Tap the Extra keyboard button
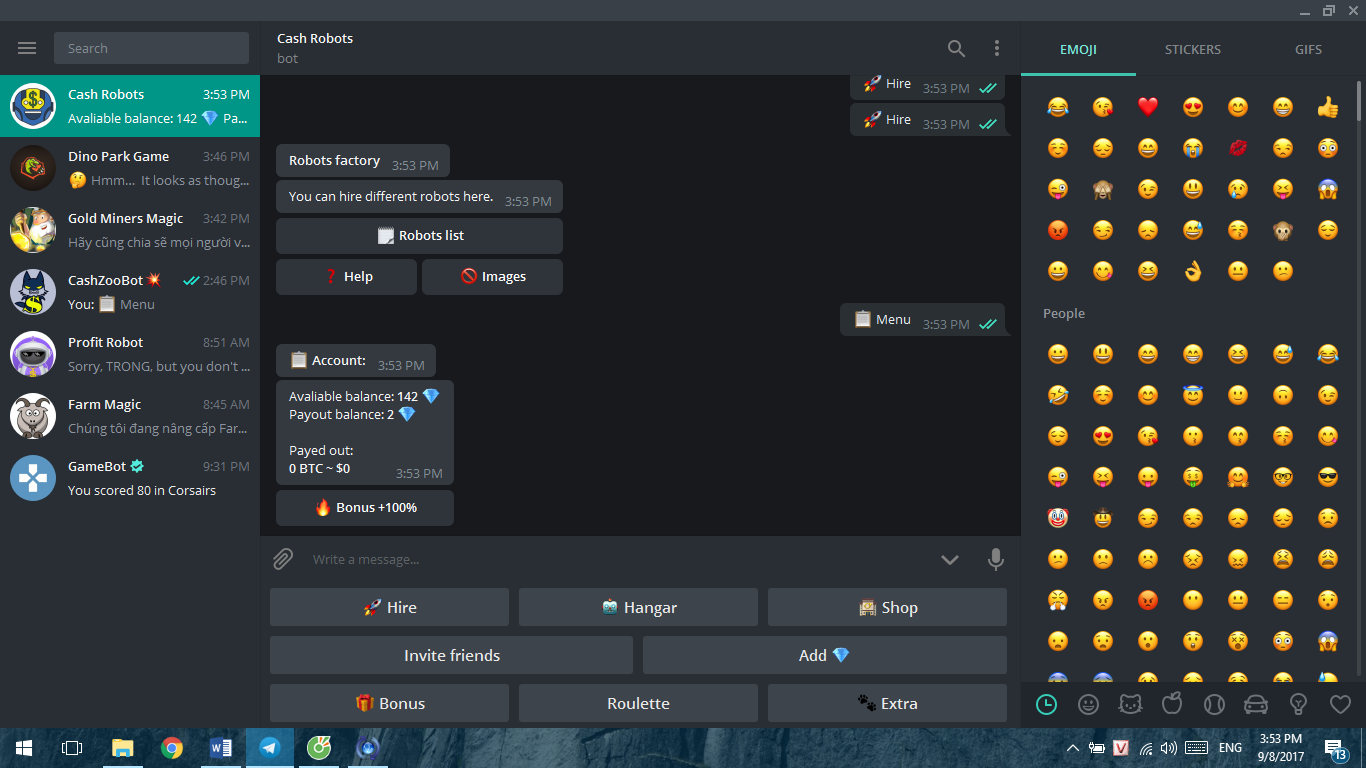 (x=887, y=703)
